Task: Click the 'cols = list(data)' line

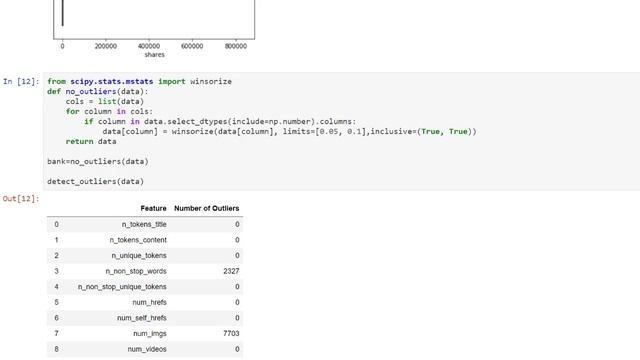Action: point(105,102)
